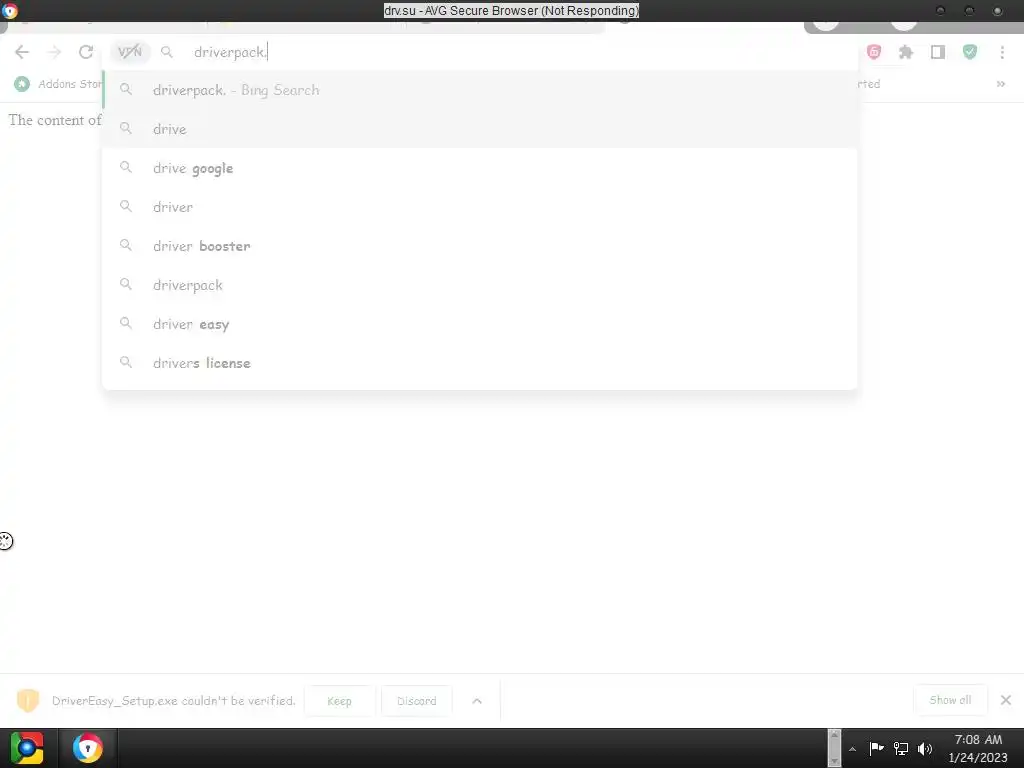This screenshot has width=1024, height=768.
Task: Click the Action Center flag tray icon
Action: click(876, 748)
